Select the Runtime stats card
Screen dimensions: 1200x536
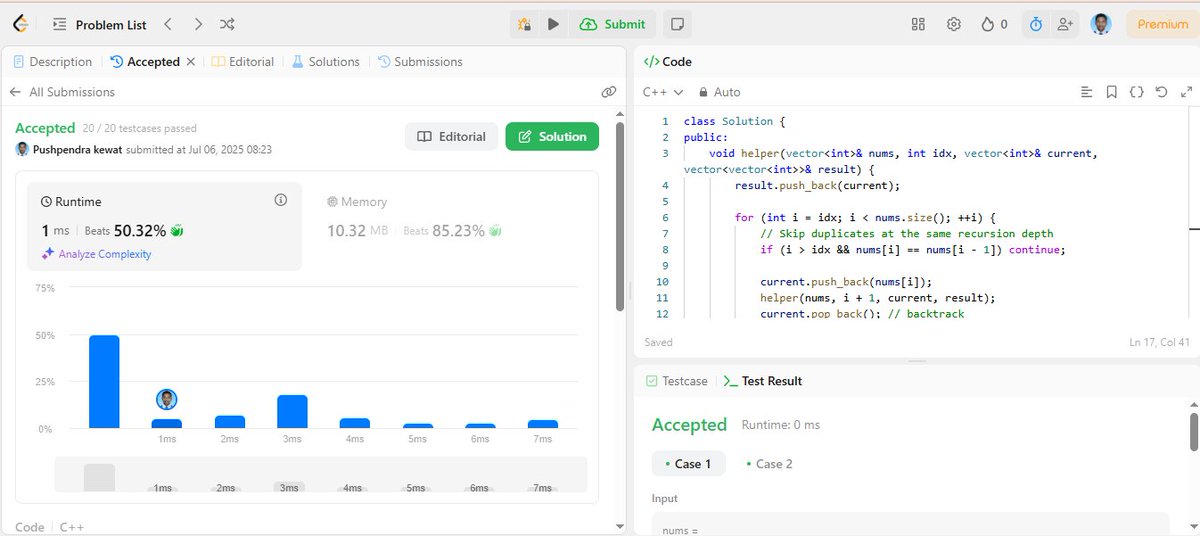[165, 227]
